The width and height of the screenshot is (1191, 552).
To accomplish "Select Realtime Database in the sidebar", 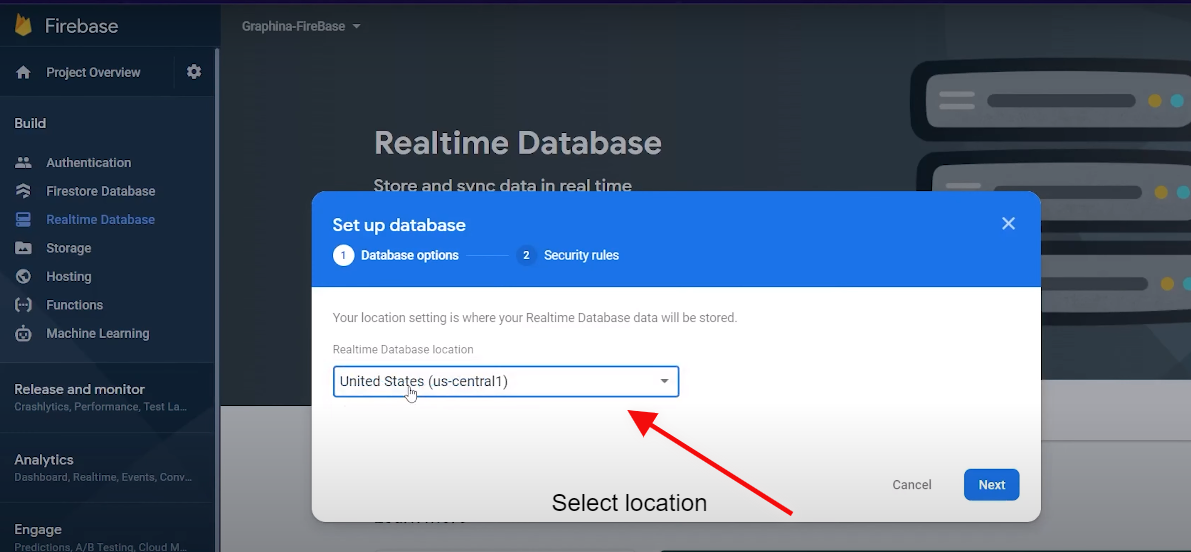I will (x=100, y=219).
